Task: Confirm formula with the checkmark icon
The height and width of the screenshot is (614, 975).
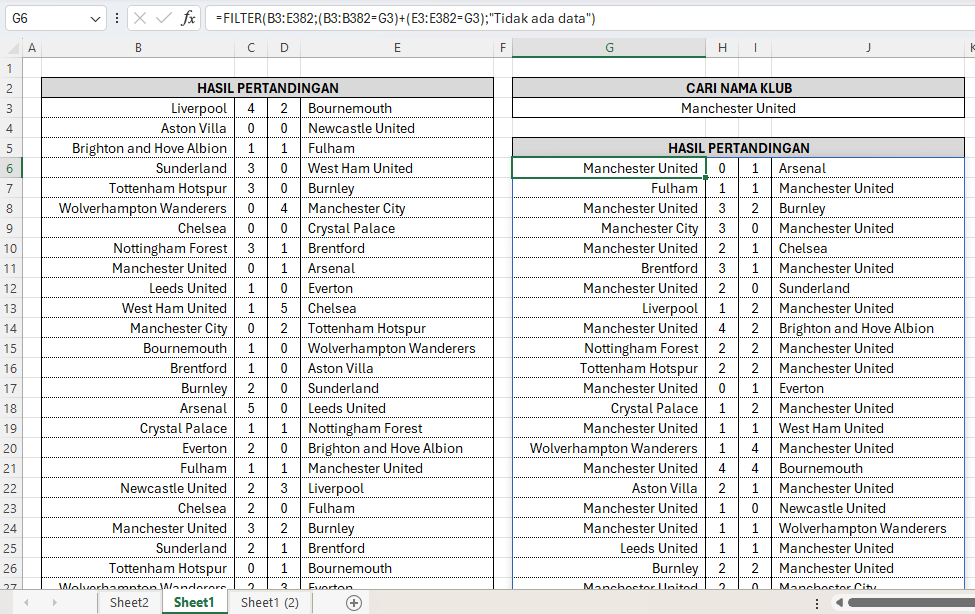Action: coord(164,19)
